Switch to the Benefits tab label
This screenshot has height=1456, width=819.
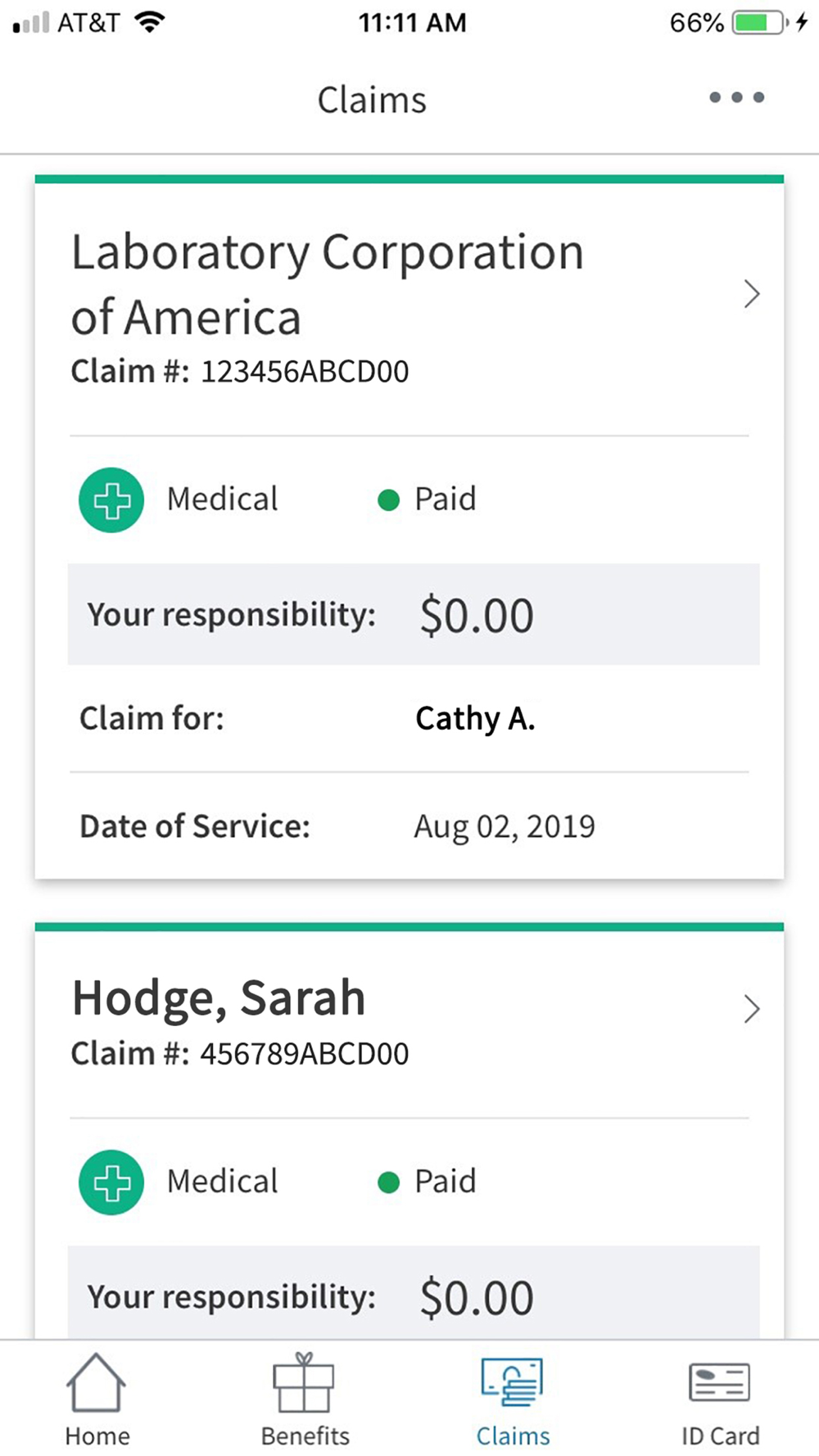click(305, 1436)
